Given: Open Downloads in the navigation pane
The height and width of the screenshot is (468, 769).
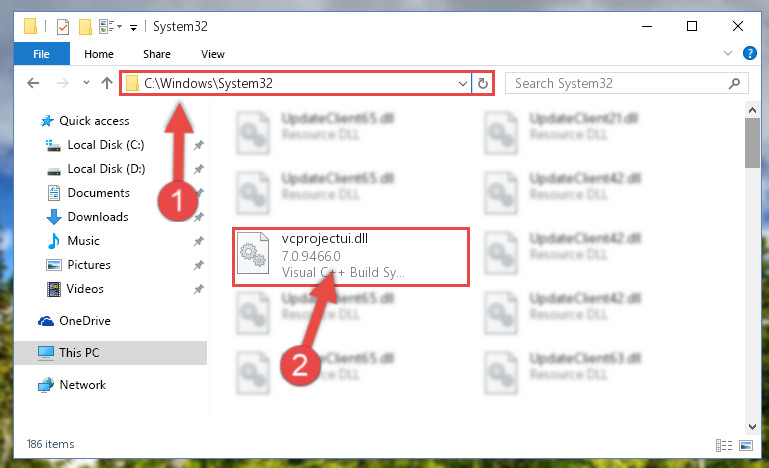Looking at the screenshot, I should point(98,217).
